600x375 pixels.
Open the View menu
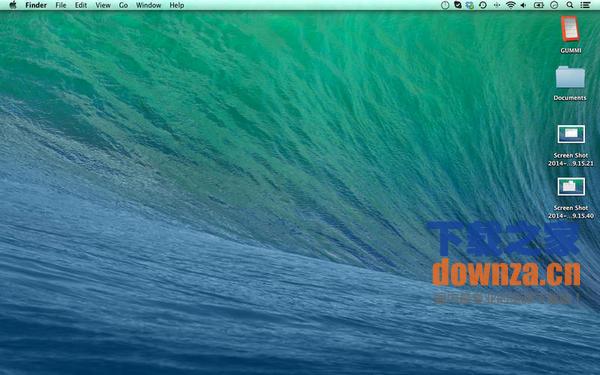(x=103, y=5)
